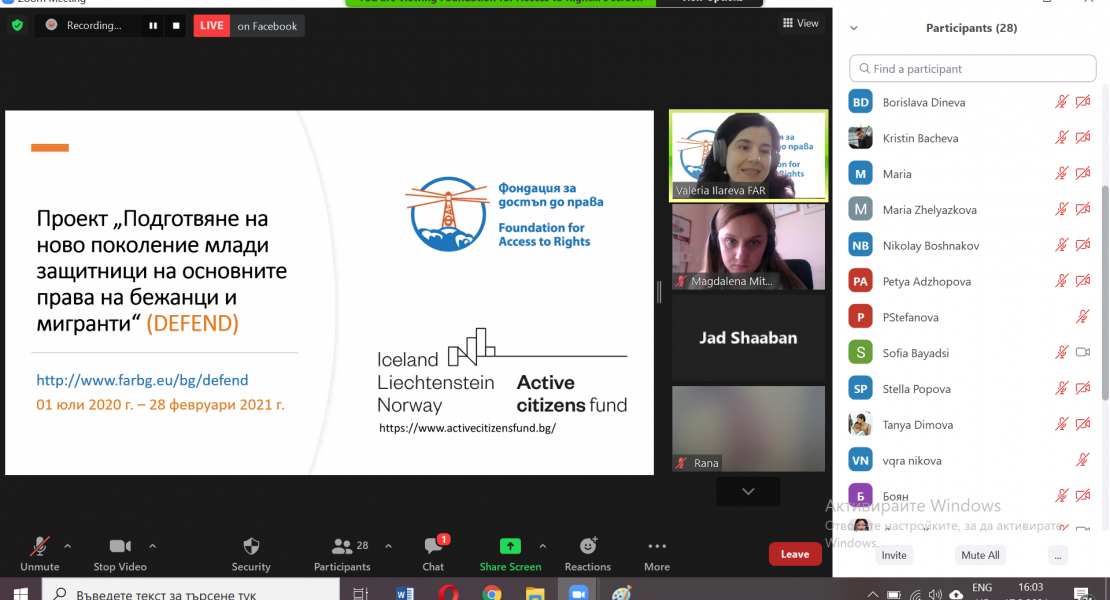Click Tanya Dimova's profile picture avatar
1110x600 pixels.
click(860, 425)
